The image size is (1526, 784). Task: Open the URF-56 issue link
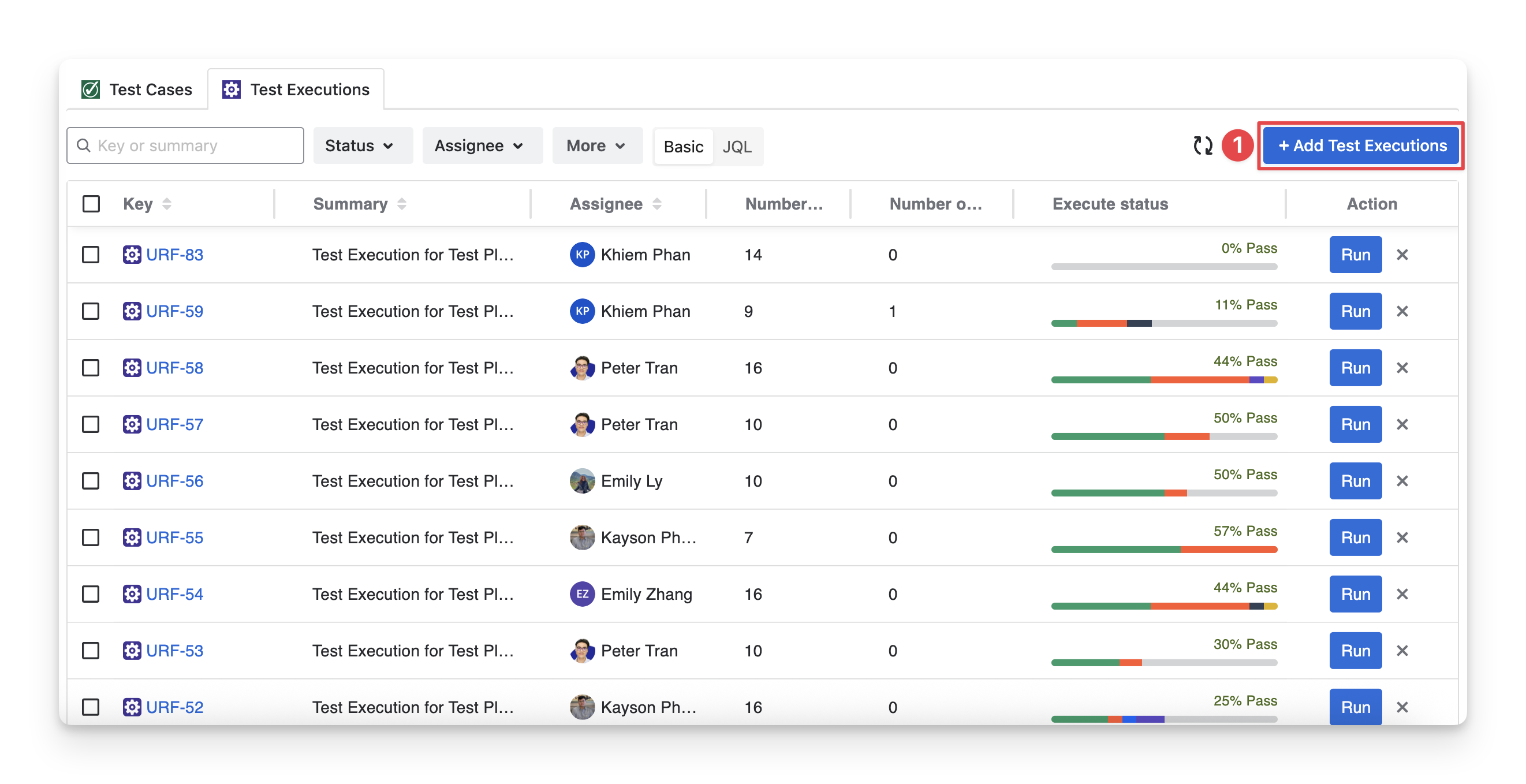pos(174,481)
